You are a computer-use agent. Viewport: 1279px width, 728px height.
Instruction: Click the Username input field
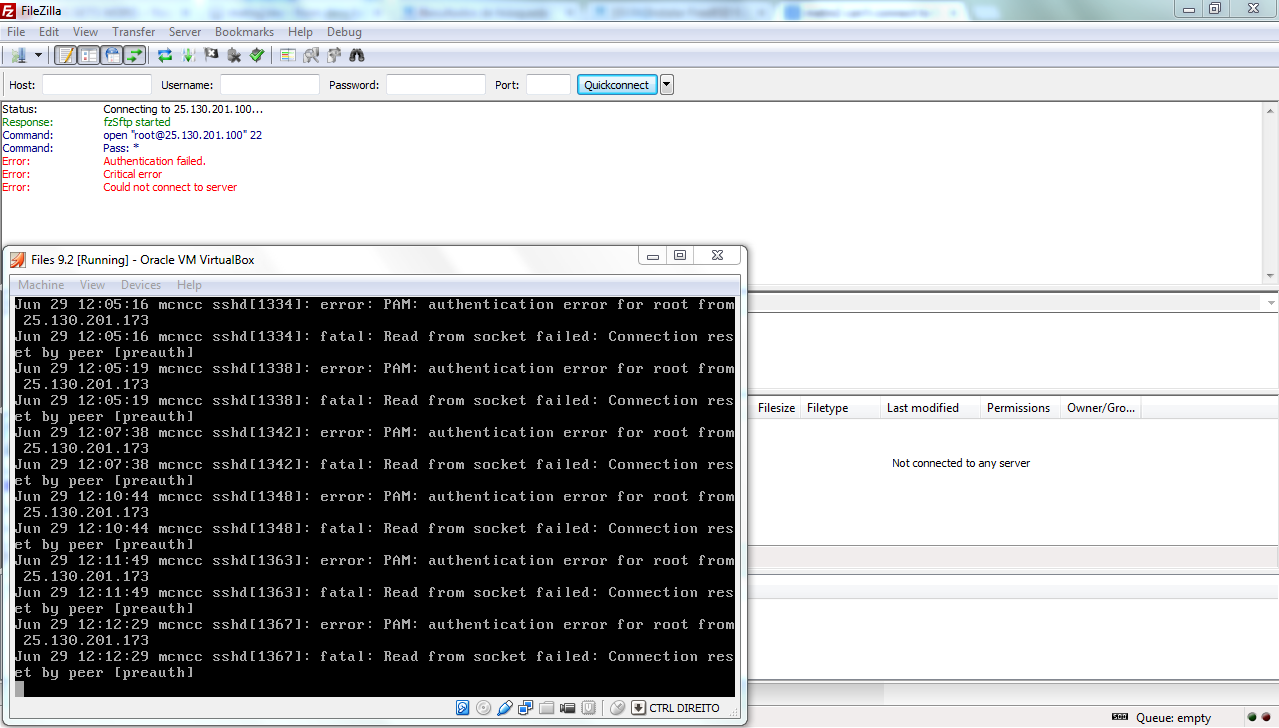270,85
